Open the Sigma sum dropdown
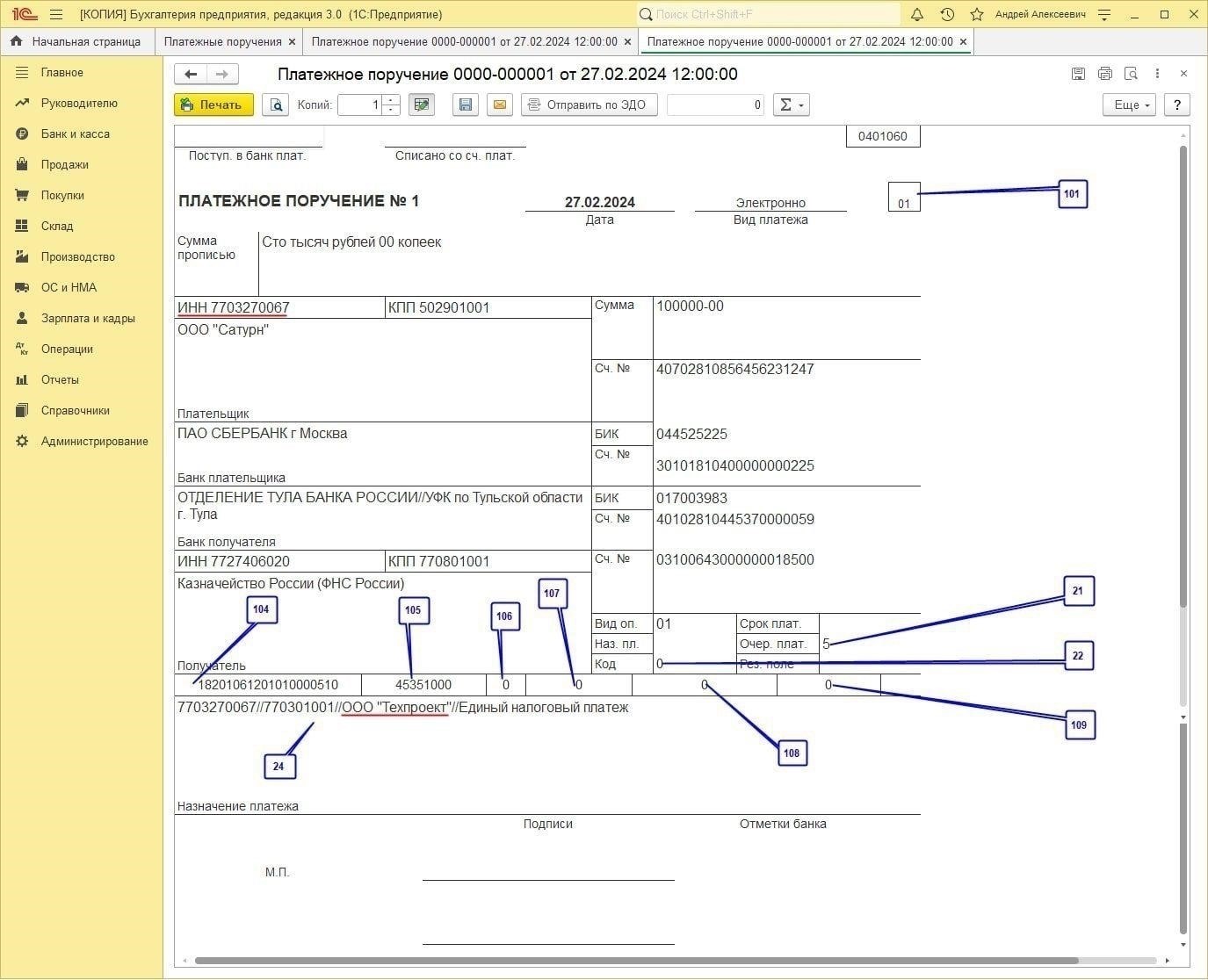This screenshot has width=1208, height=980. point(791,104)
